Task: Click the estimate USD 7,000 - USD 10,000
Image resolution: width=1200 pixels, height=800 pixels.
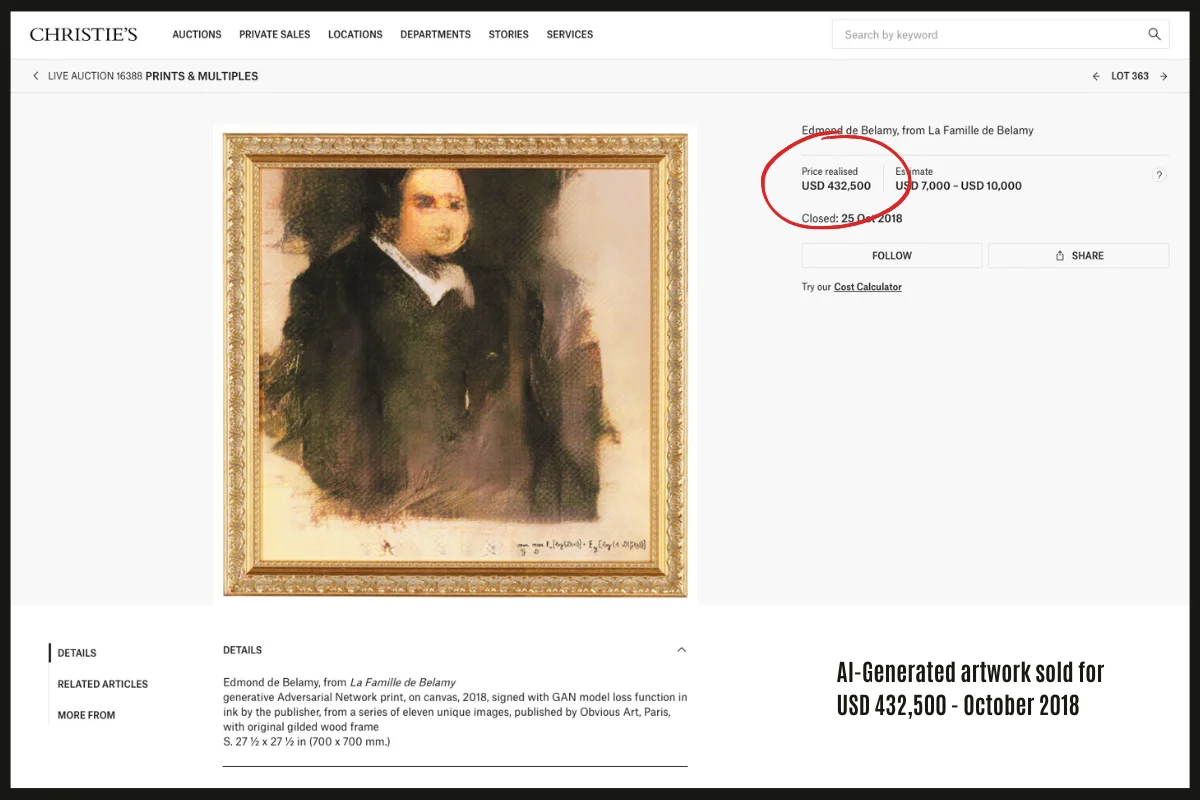Action: 958,186
